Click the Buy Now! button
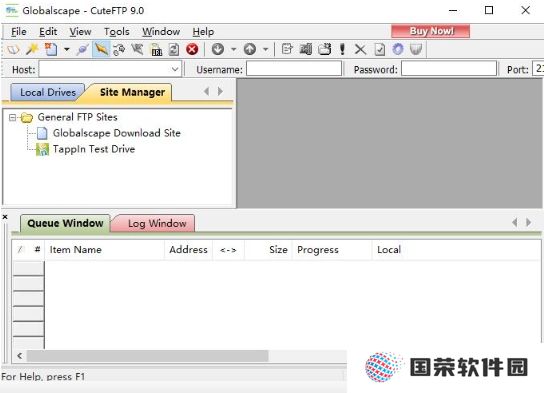This screenshot has height=393, width=547. [430, 31]
